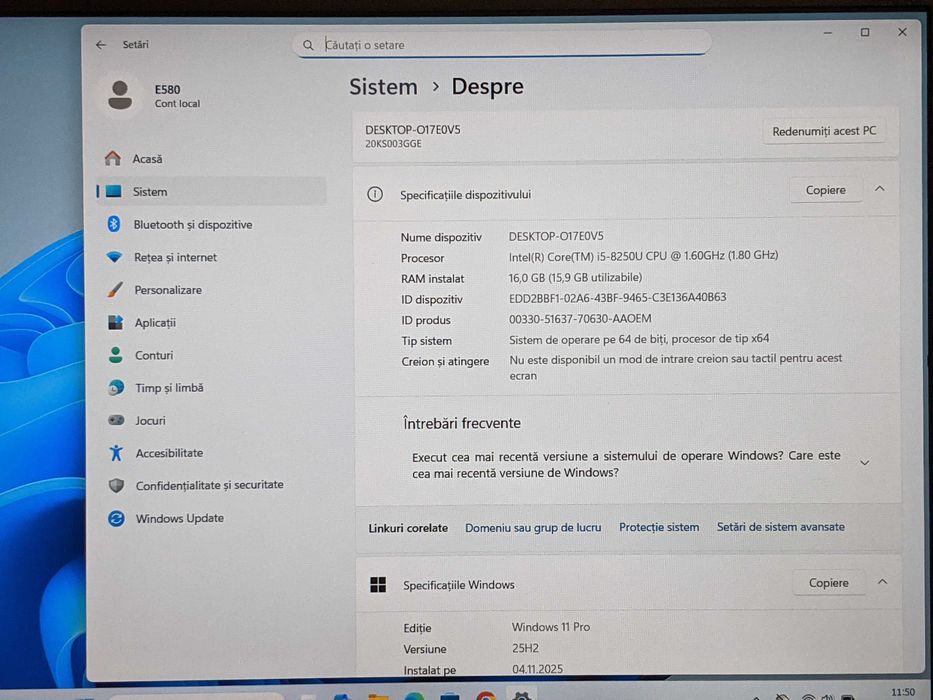The width and height of the screenshot is (933, 700).
Task: Open the Accesibilitate figure icon
Action: [x=116, y=453]
